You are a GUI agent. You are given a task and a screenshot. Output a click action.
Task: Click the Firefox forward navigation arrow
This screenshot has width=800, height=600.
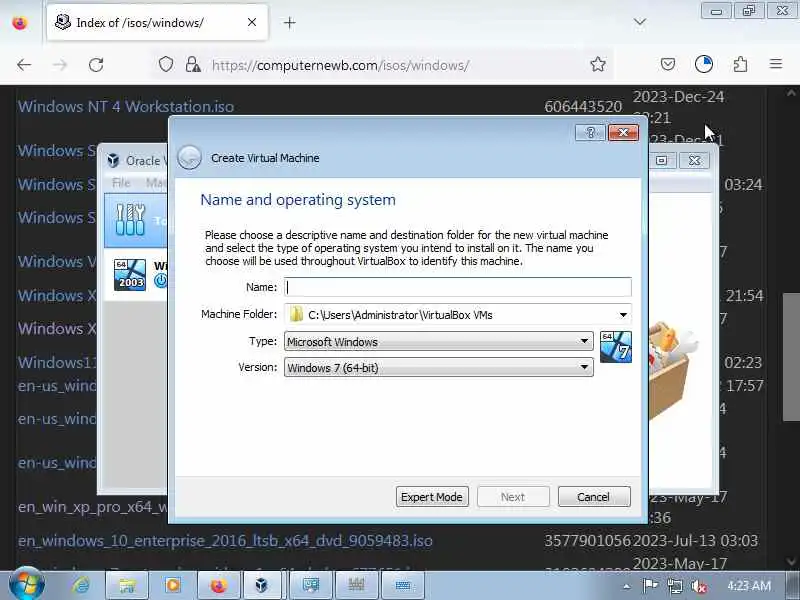point(60,65)
